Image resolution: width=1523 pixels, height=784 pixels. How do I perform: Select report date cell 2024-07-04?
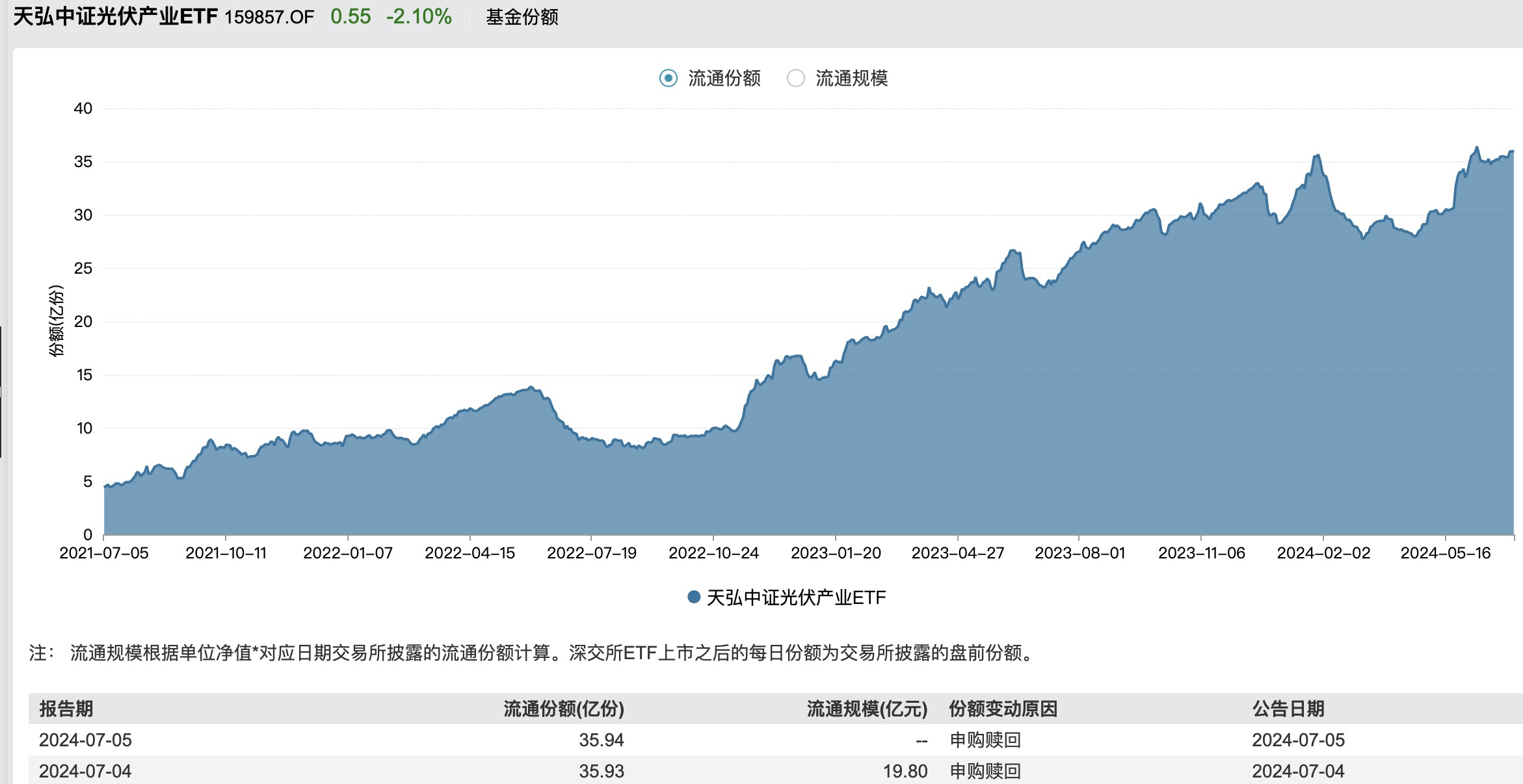point(85,771)
